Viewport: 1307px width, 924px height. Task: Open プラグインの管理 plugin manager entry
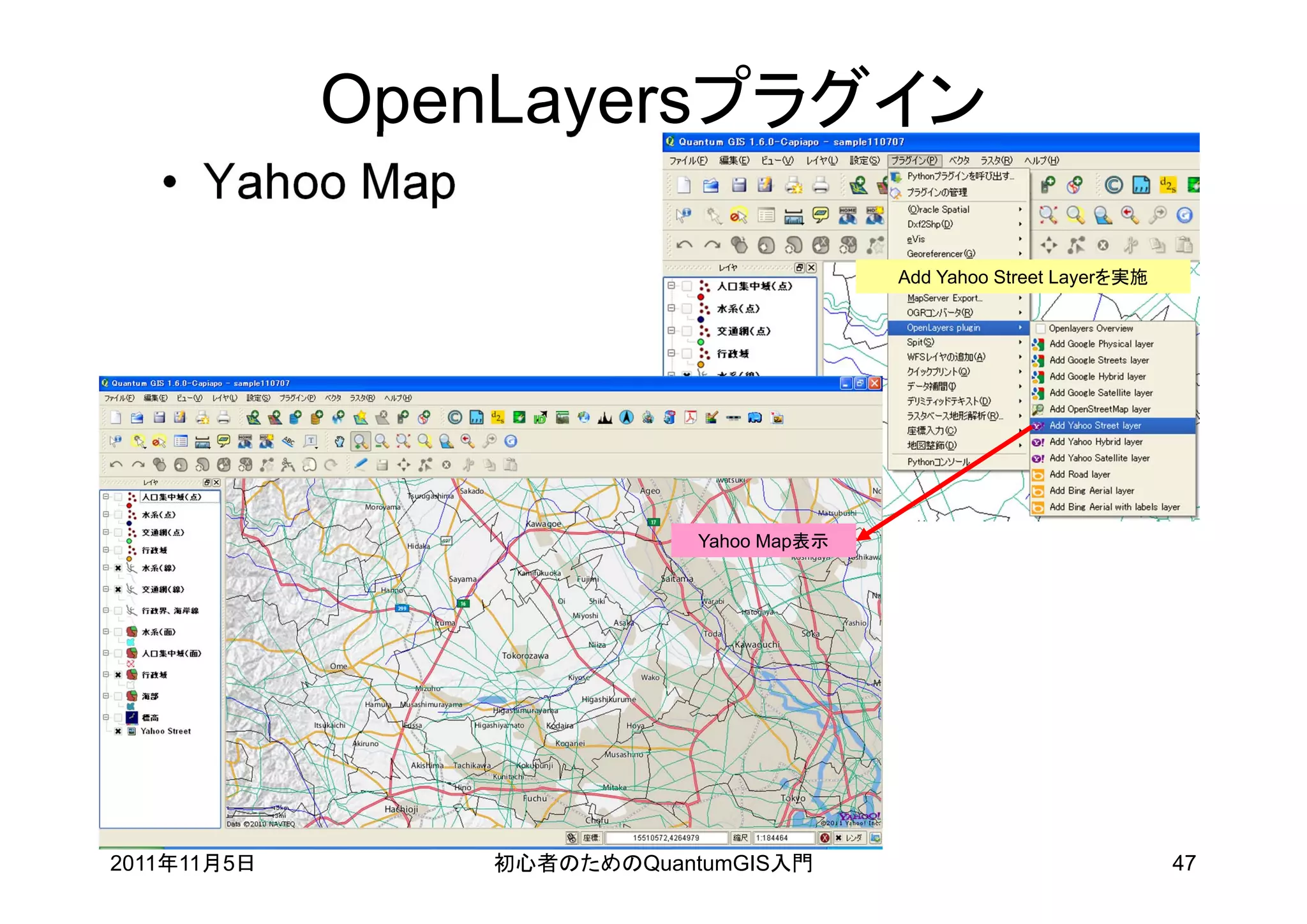(x=959, y=192)
